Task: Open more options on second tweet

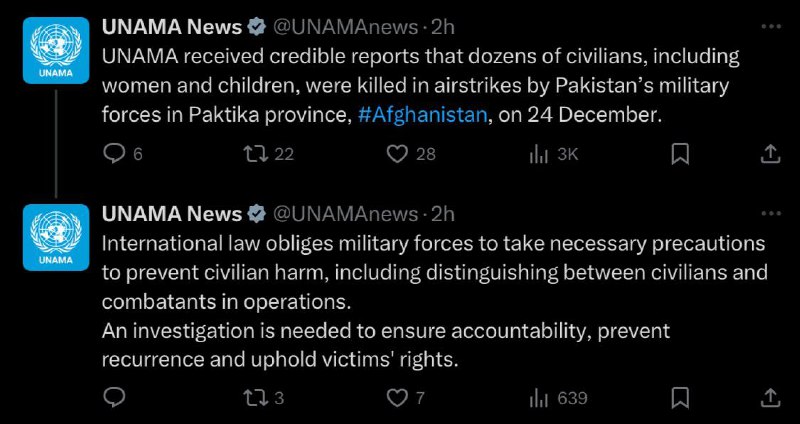Action: (771, 213)
